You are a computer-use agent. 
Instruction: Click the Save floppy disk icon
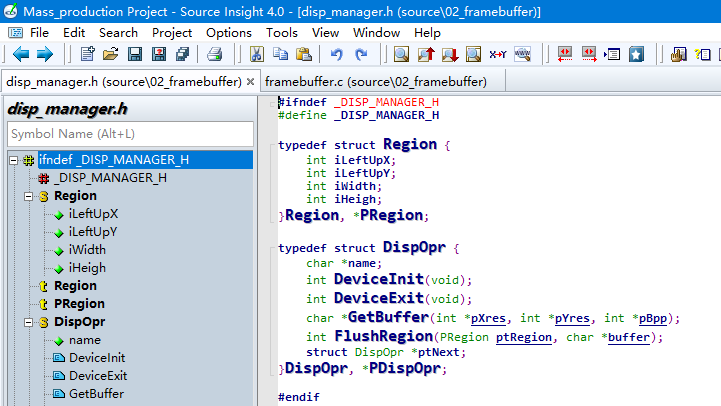pyautogui.click(x=135, y=54)
